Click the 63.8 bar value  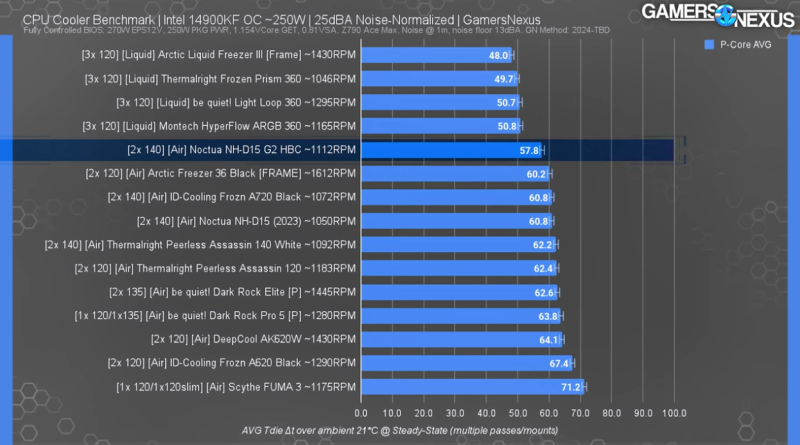(x=548, y=316)
